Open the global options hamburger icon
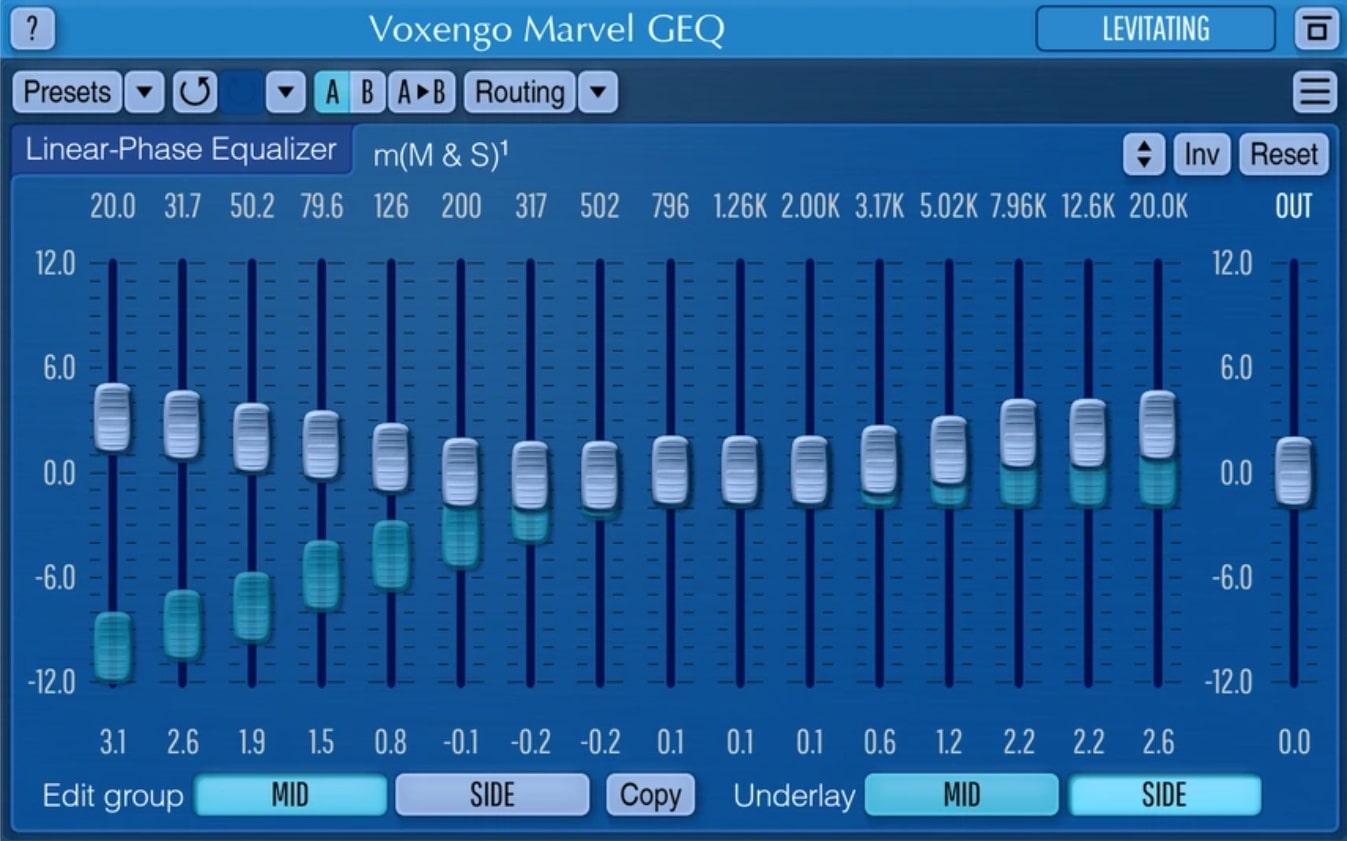 1313,92
